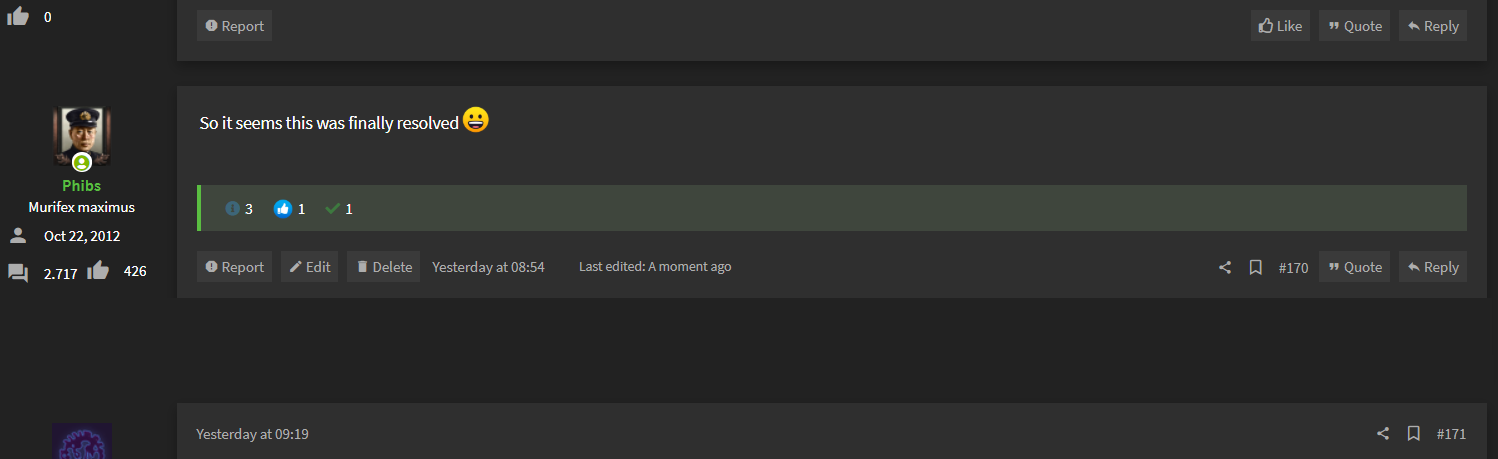Click the green checkmark reaction icon
Viewport: 1498px width, 459px height.
pyautogui.click(x=333, y=209)
